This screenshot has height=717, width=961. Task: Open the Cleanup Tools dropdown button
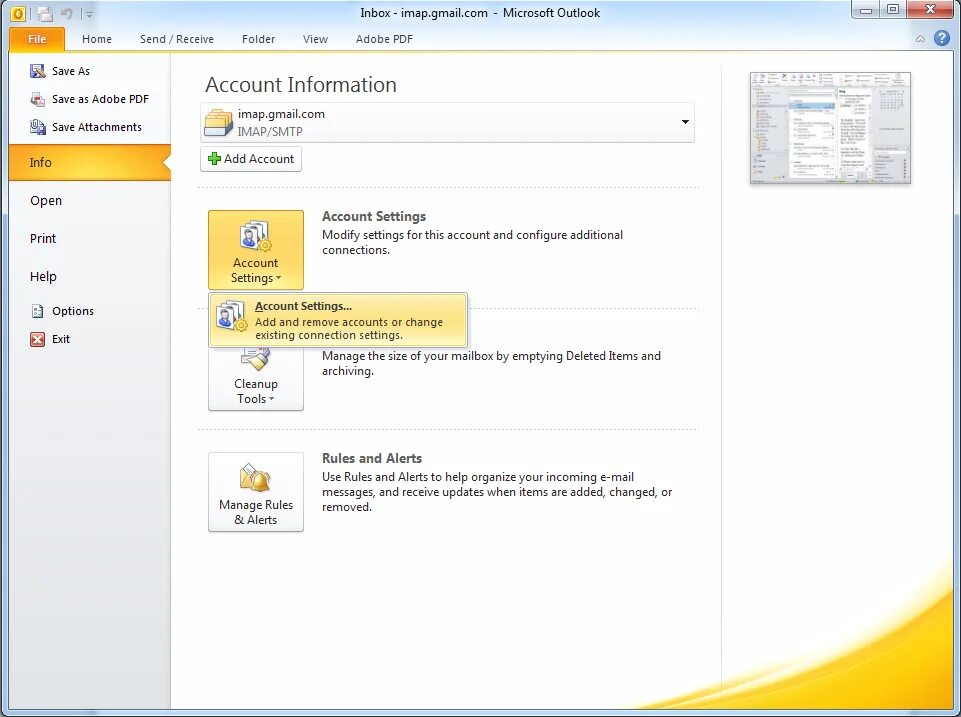(x=256, y=379)
